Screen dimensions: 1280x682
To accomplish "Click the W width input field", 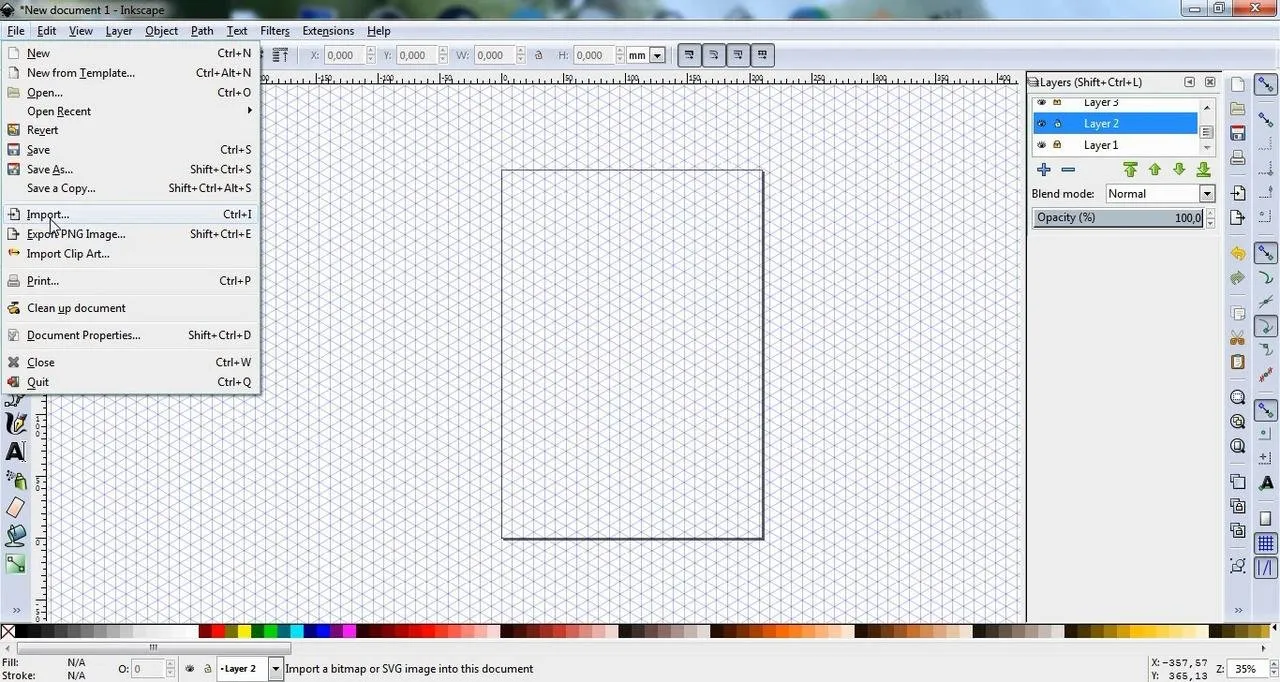I will [x=494, y=56].
